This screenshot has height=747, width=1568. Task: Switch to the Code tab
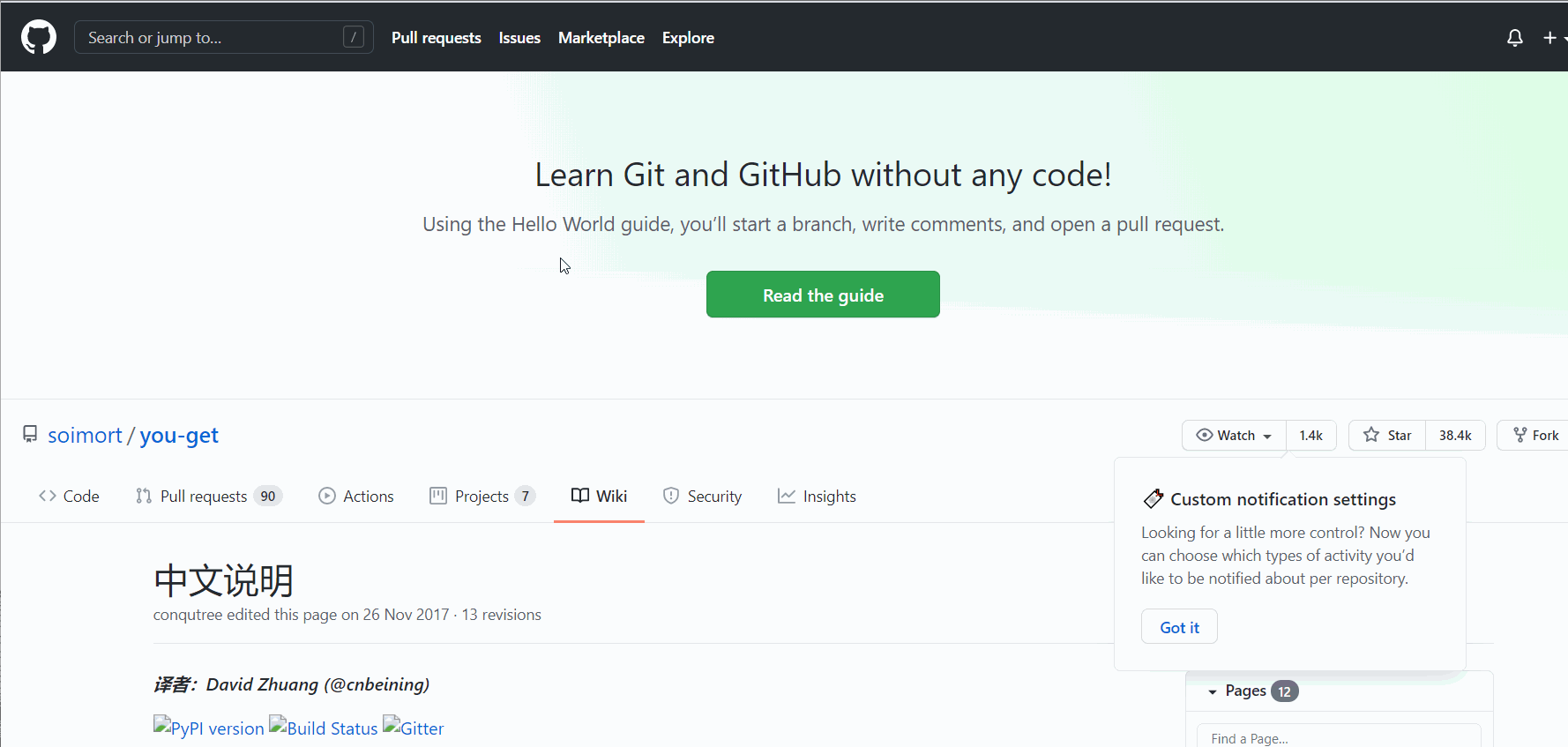click(x=69, y=497)
